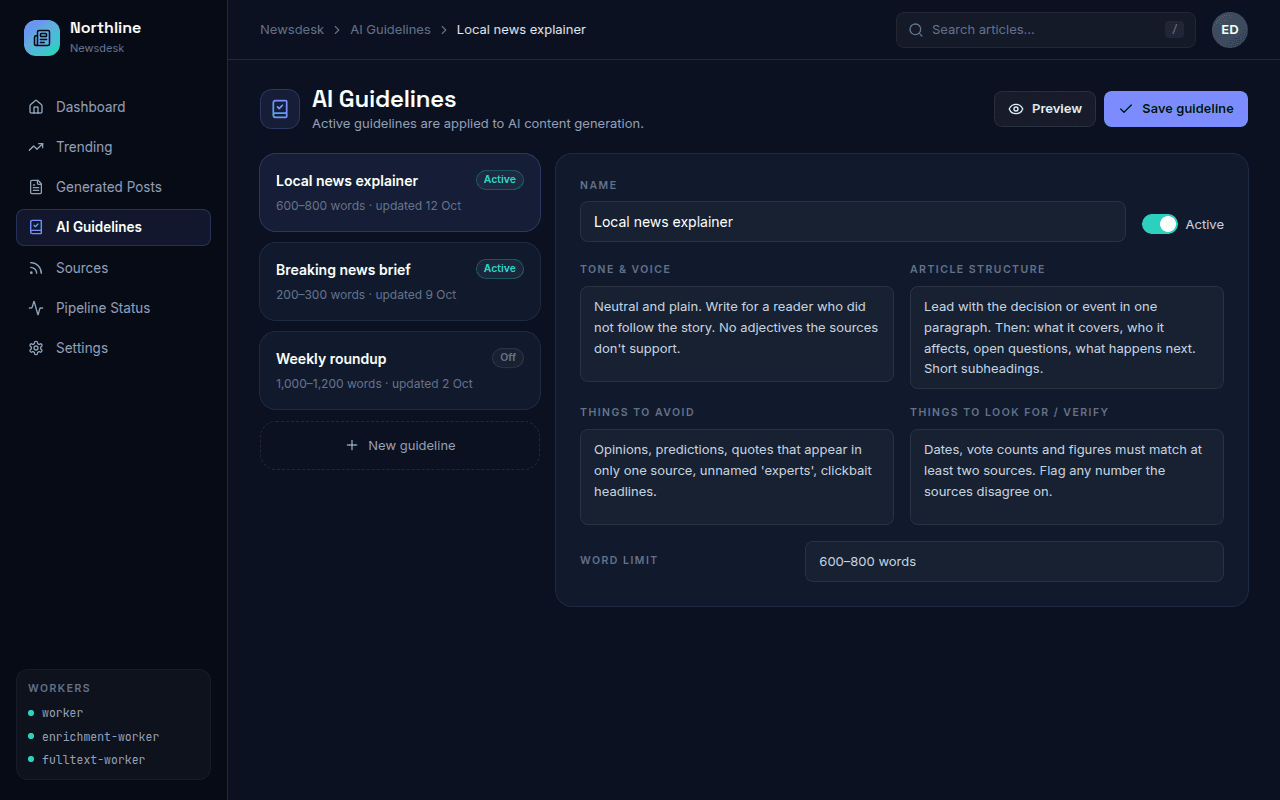Click the Active badge on Local news explainer
Viewport: 1280px width, 800px height.
point(500,180)
